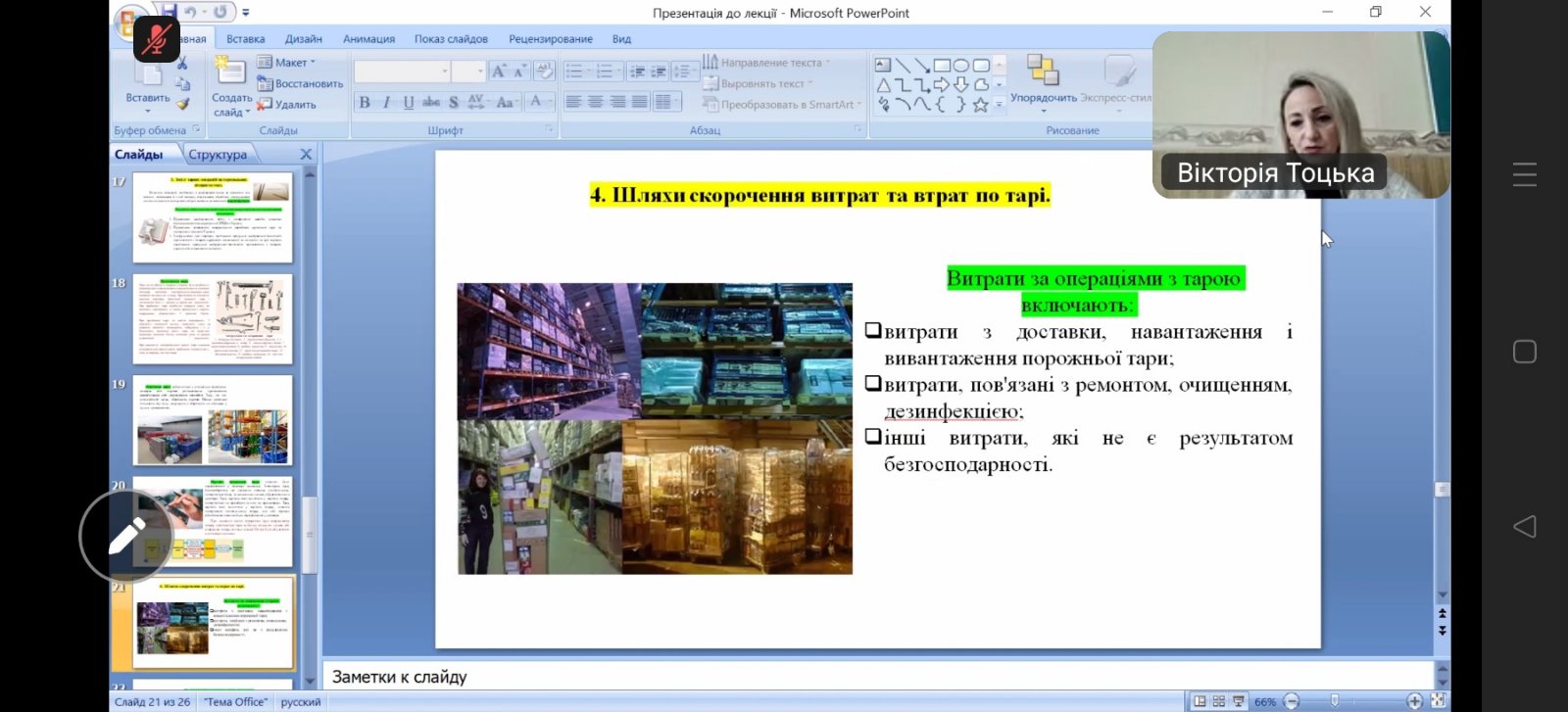Switch to slide sorter view
1568x712 pixels.
pyautogui.click(x=1219, y=701)
